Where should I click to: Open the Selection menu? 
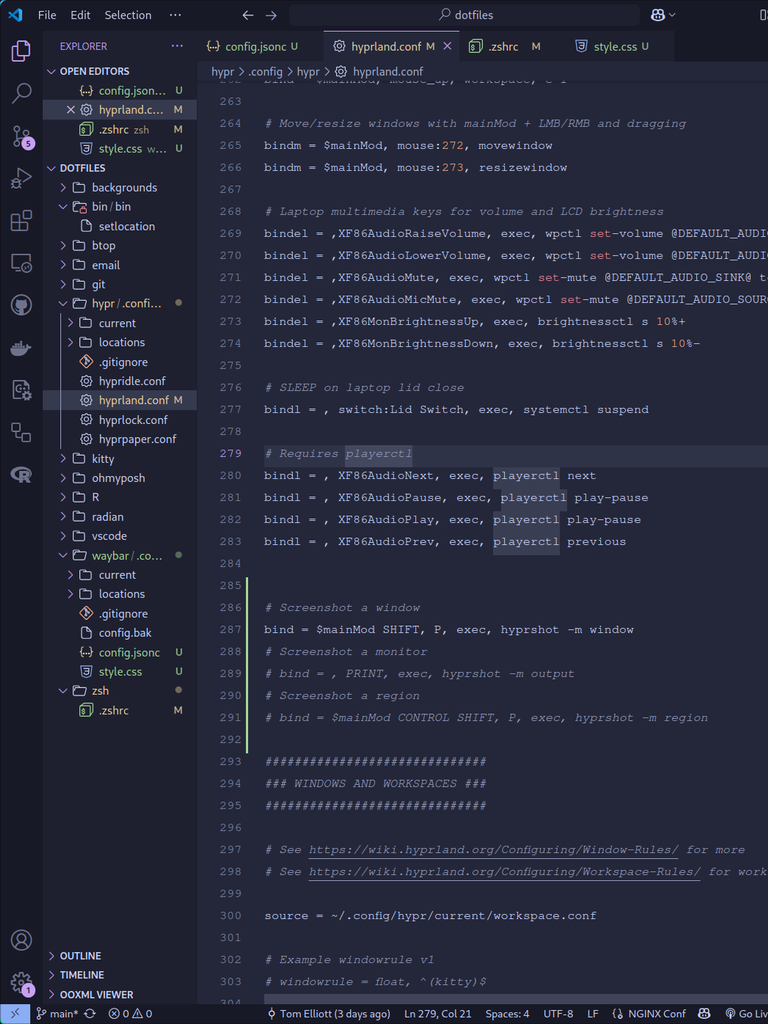pos(128,15)
